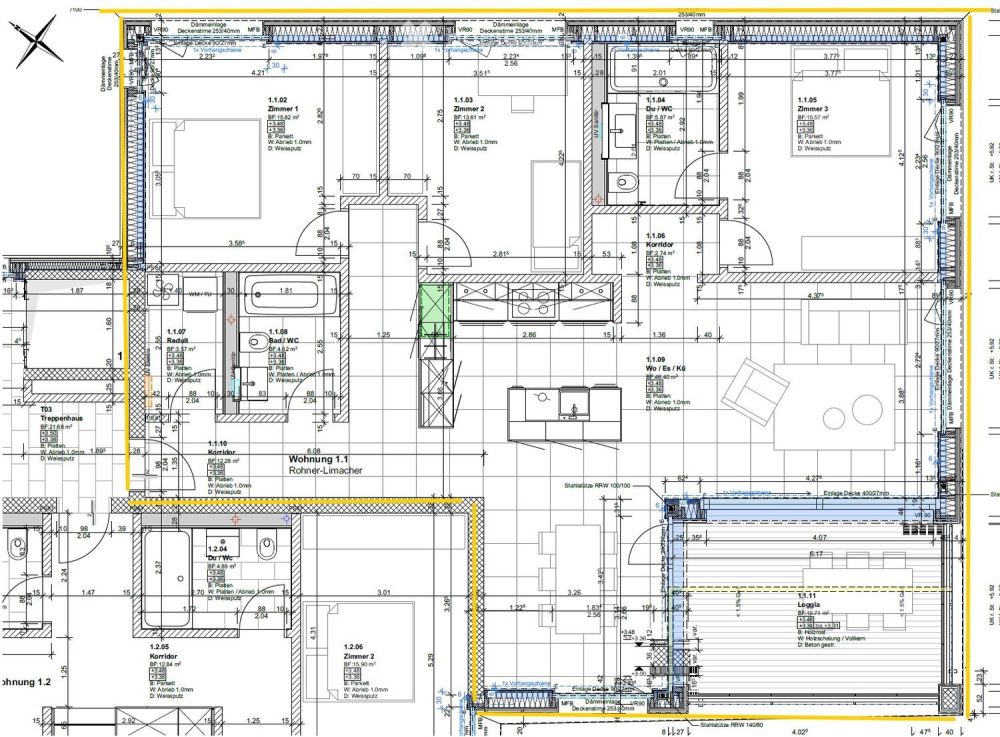Image resolution: width=1000 pixels, height=737 pixels.
Task: Select the '1.1.07 Reduit' room label
Action: pos(177,336)
